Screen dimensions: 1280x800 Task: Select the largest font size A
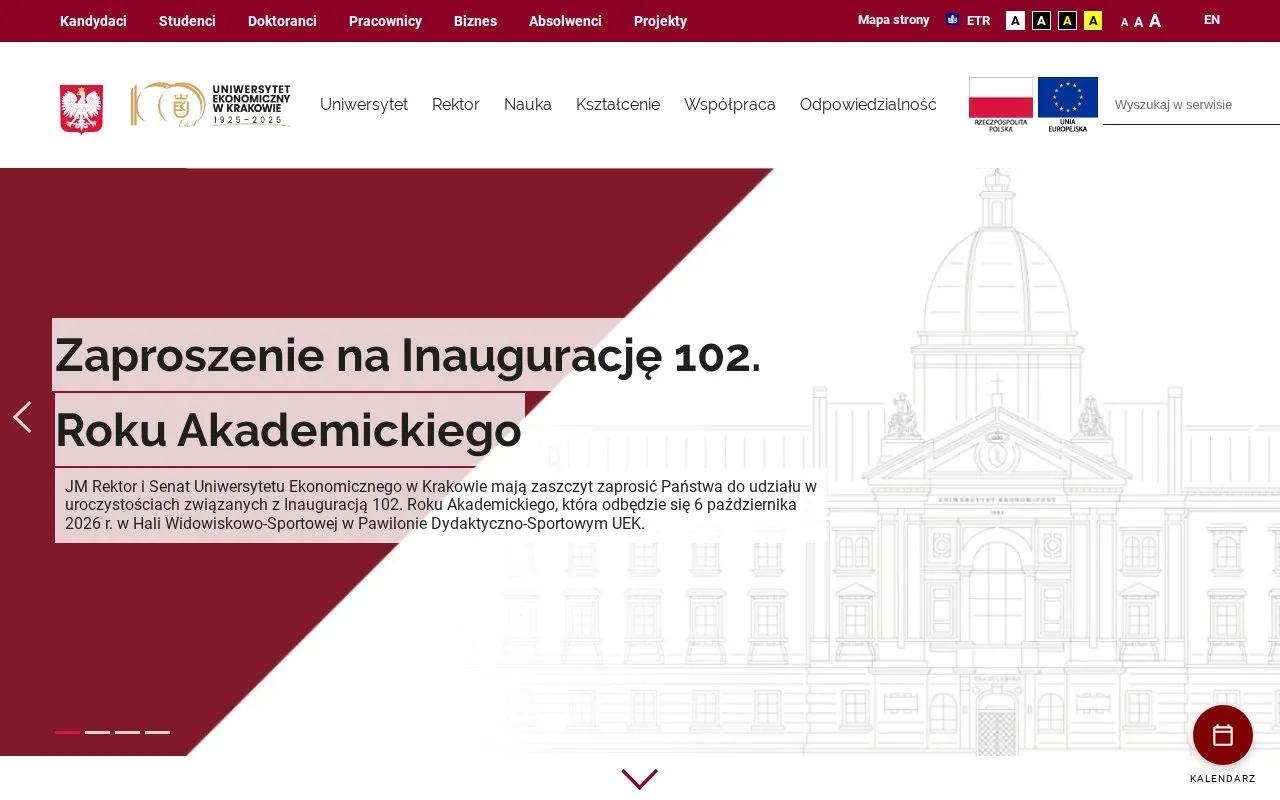[x=1155, y=21]
